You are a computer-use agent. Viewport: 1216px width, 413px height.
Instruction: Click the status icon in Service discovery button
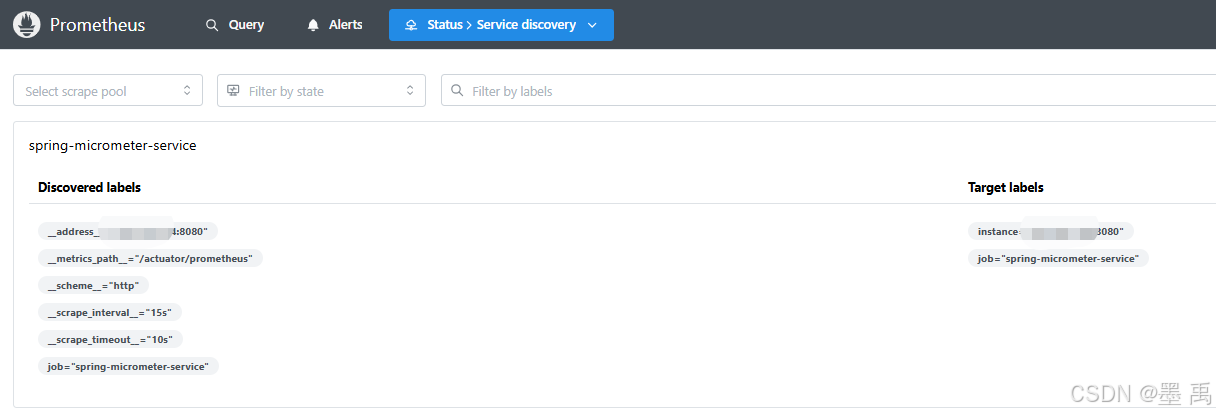click(x=411, y=25)
